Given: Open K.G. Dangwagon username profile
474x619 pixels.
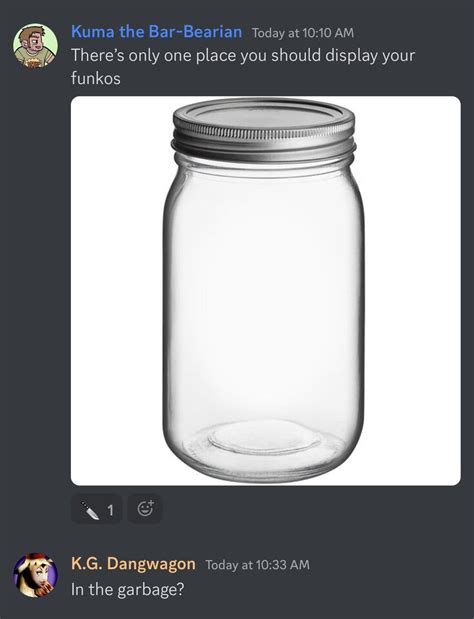Looking at the screenshot, I should 133,564.
